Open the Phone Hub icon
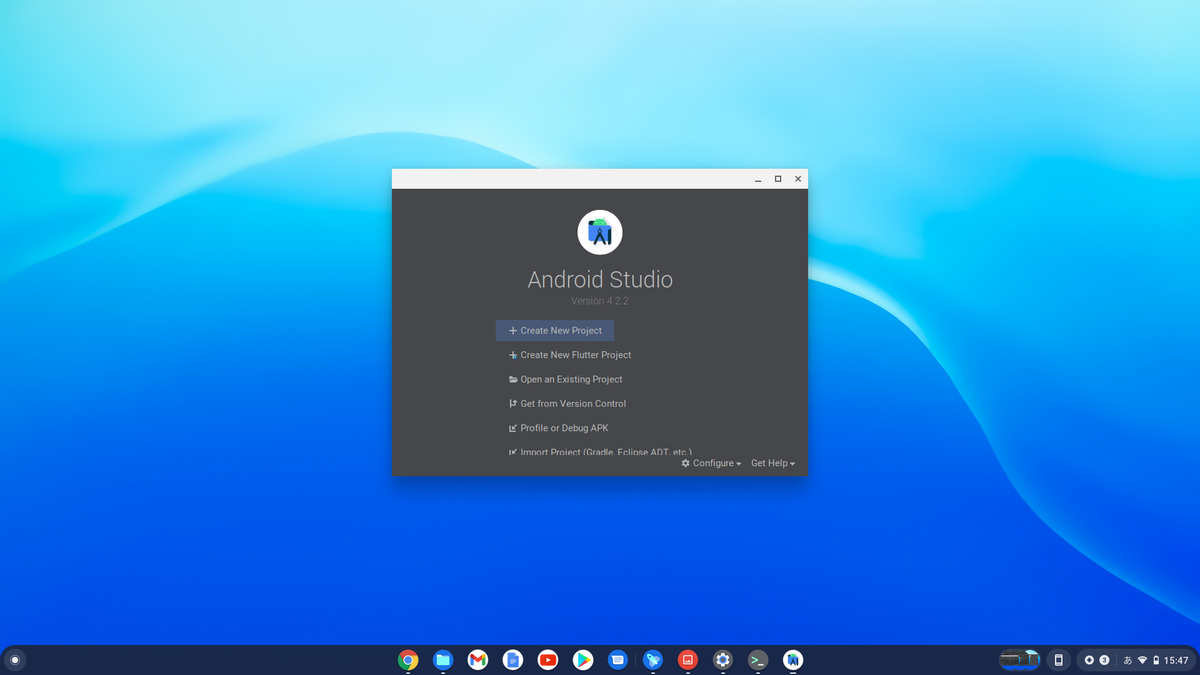 click(x=1058, y=660)
